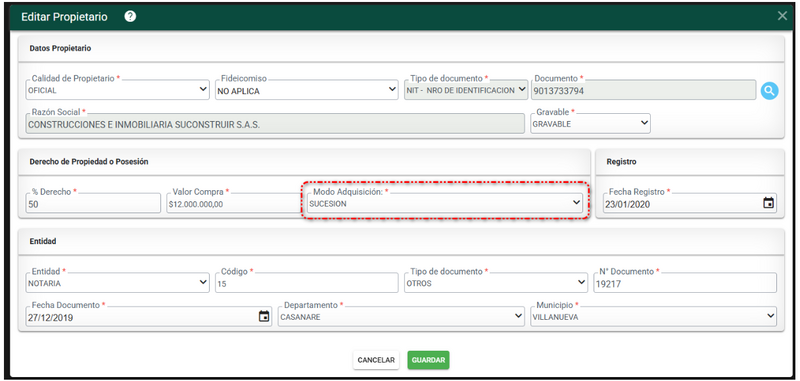The image size is (800, 381).
Task: Open the NIT Tipo de documento dropdown
Action: coord(466,90)
